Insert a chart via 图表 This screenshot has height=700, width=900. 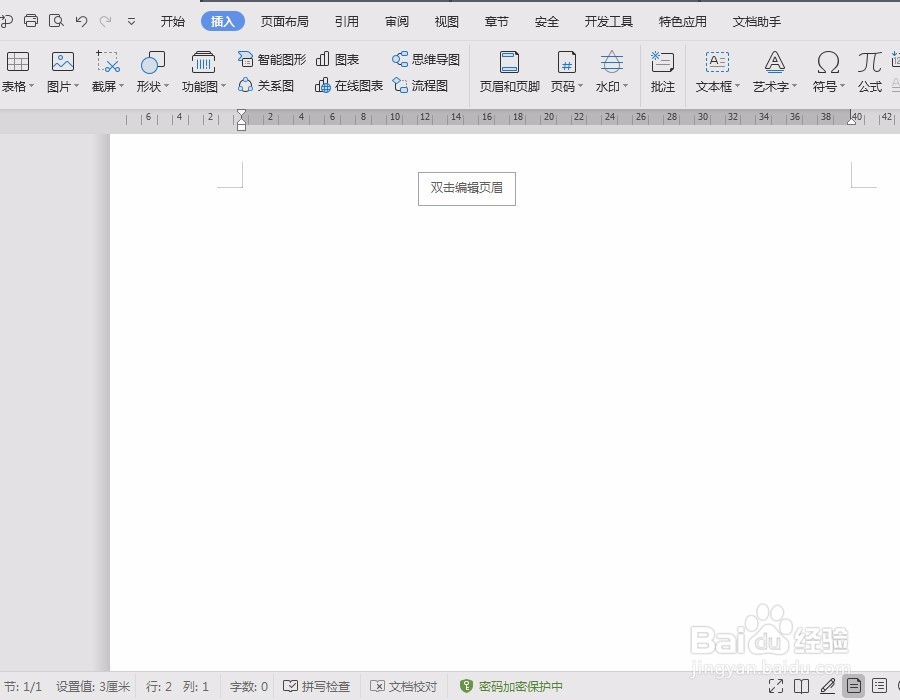coord(338,58)
